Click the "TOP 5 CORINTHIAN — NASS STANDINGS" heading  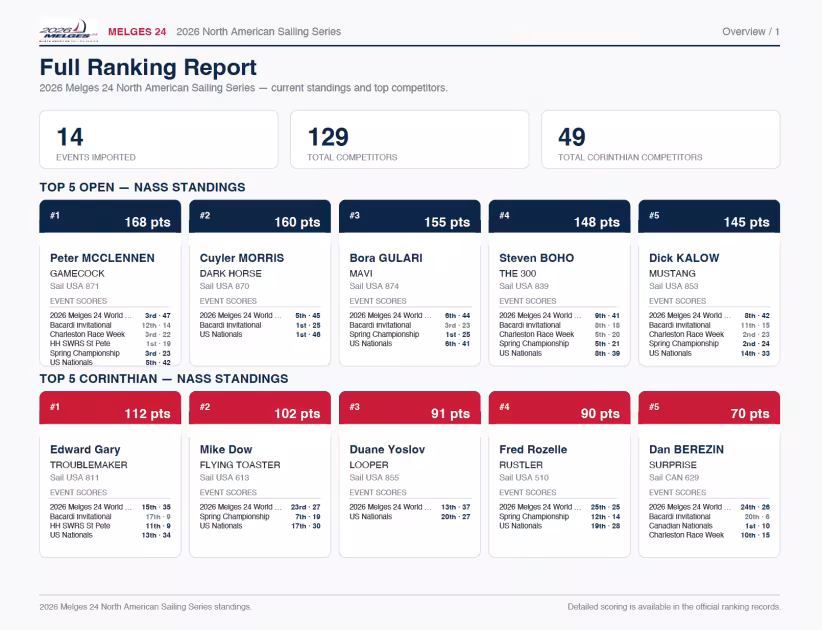click(164, 378)
